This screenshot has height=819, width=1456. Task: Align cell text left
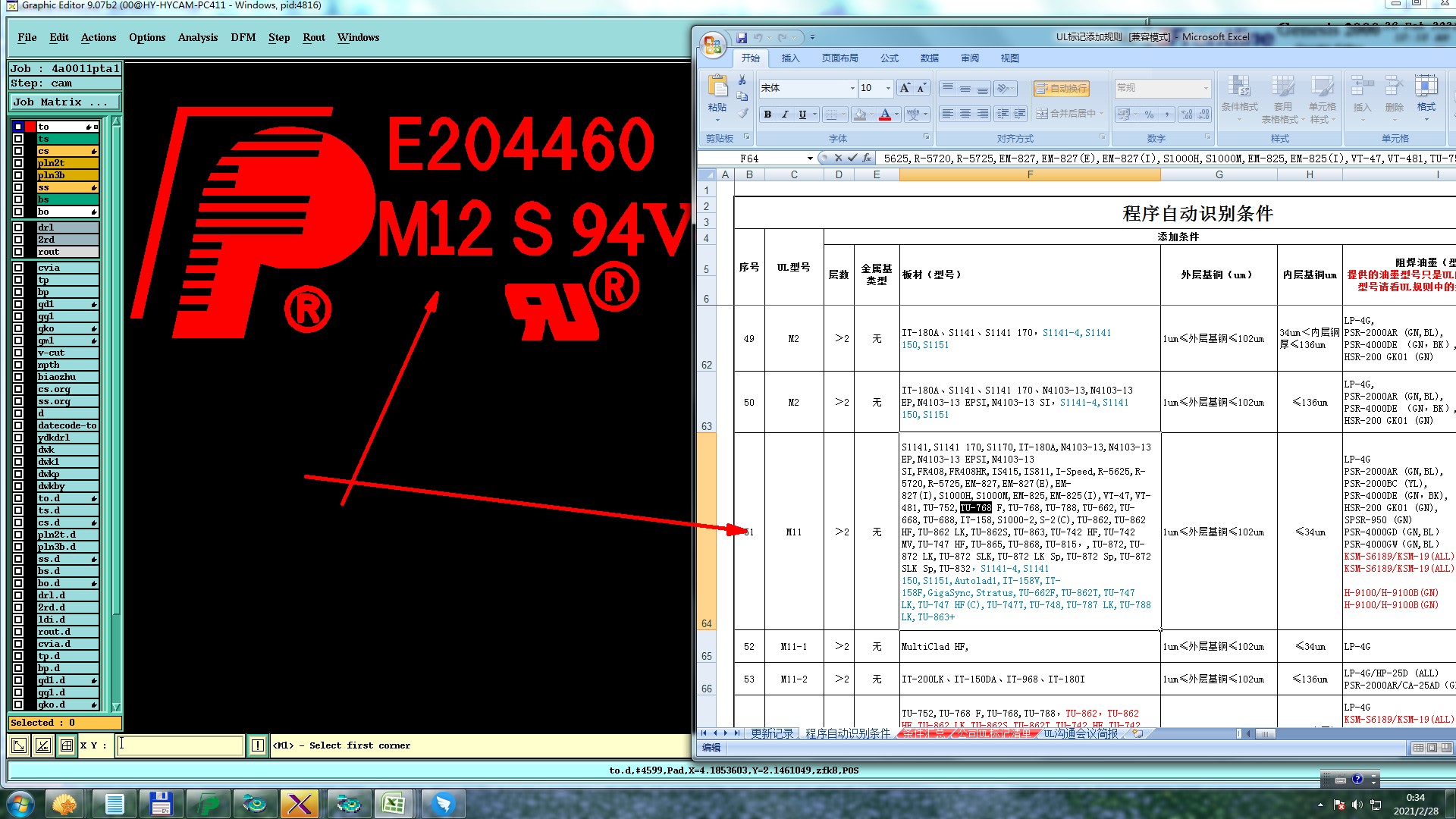[948, 114]
